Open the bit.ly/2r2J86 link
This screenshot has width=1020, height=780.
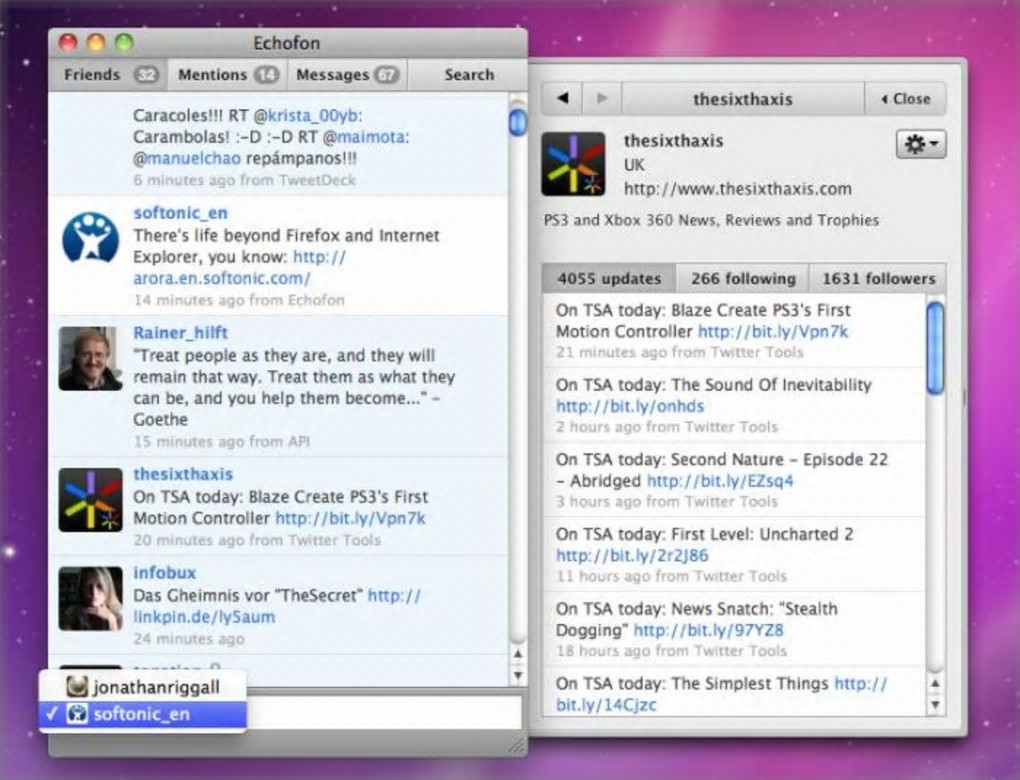[x=632, y=556]
